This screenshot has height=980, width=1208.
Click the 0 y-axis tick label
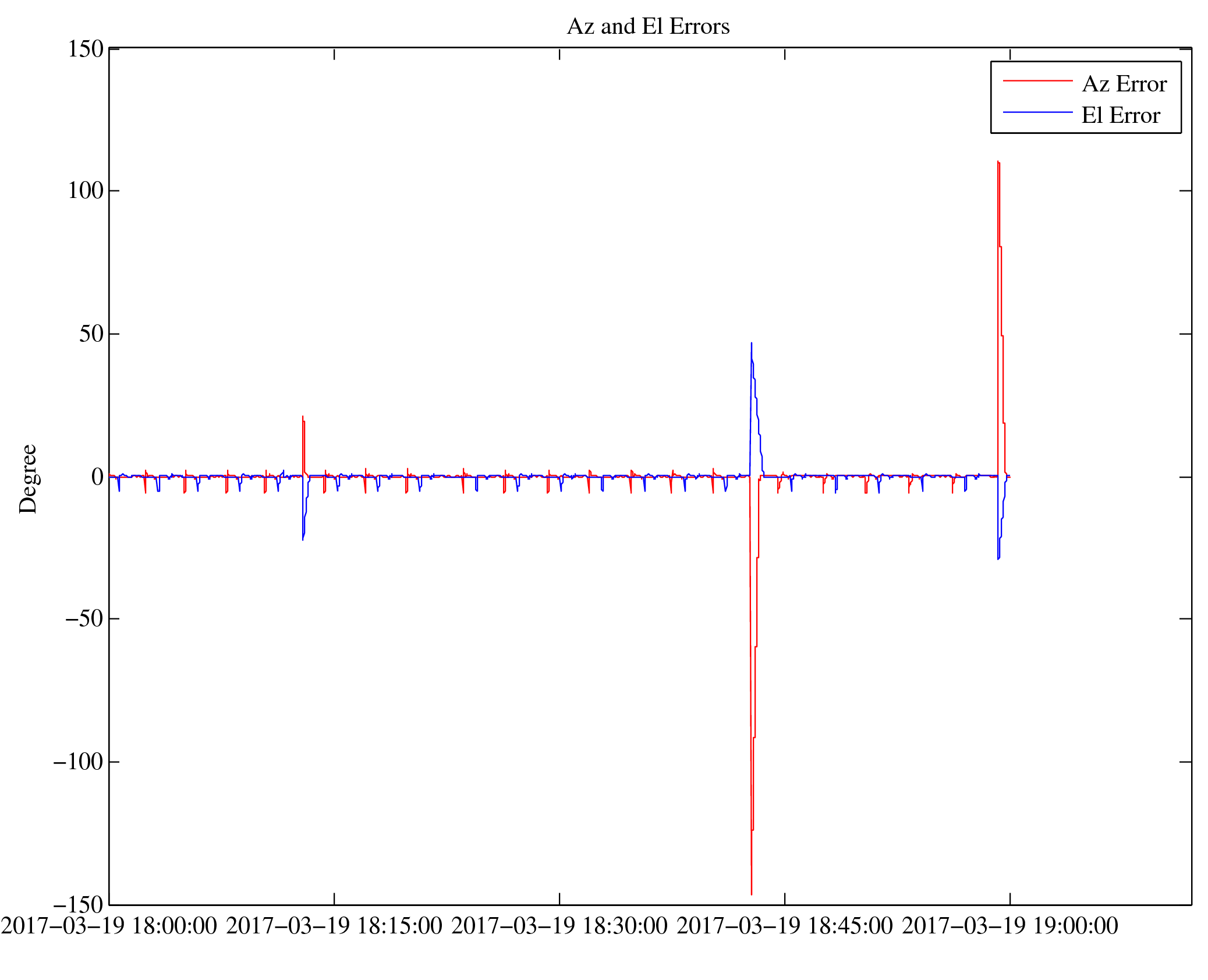click(97, 477)
